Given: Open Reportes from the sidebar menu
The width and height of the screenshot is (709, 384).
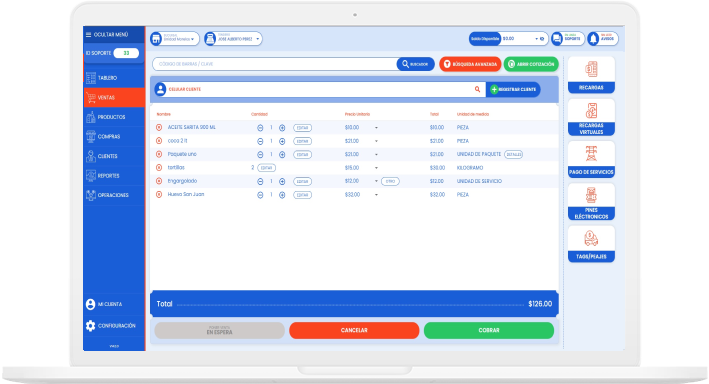Looking at the screenshot, I should [114, 175].
